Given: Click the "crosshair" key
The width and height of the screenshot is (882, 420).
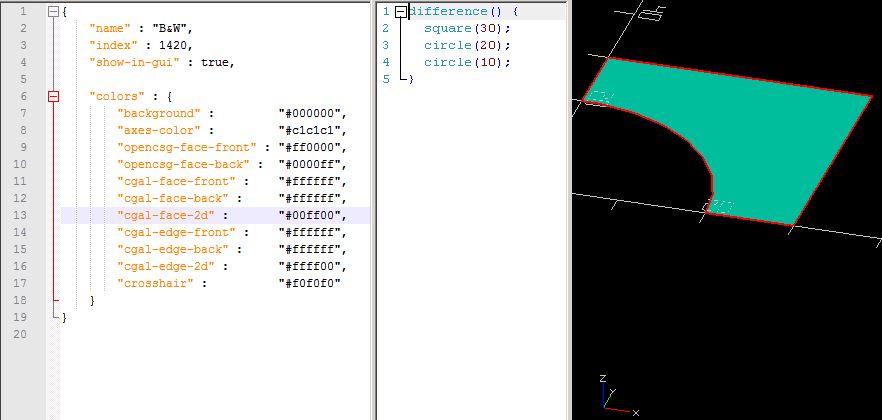Looking at the screenshot, I should [155, 283].
